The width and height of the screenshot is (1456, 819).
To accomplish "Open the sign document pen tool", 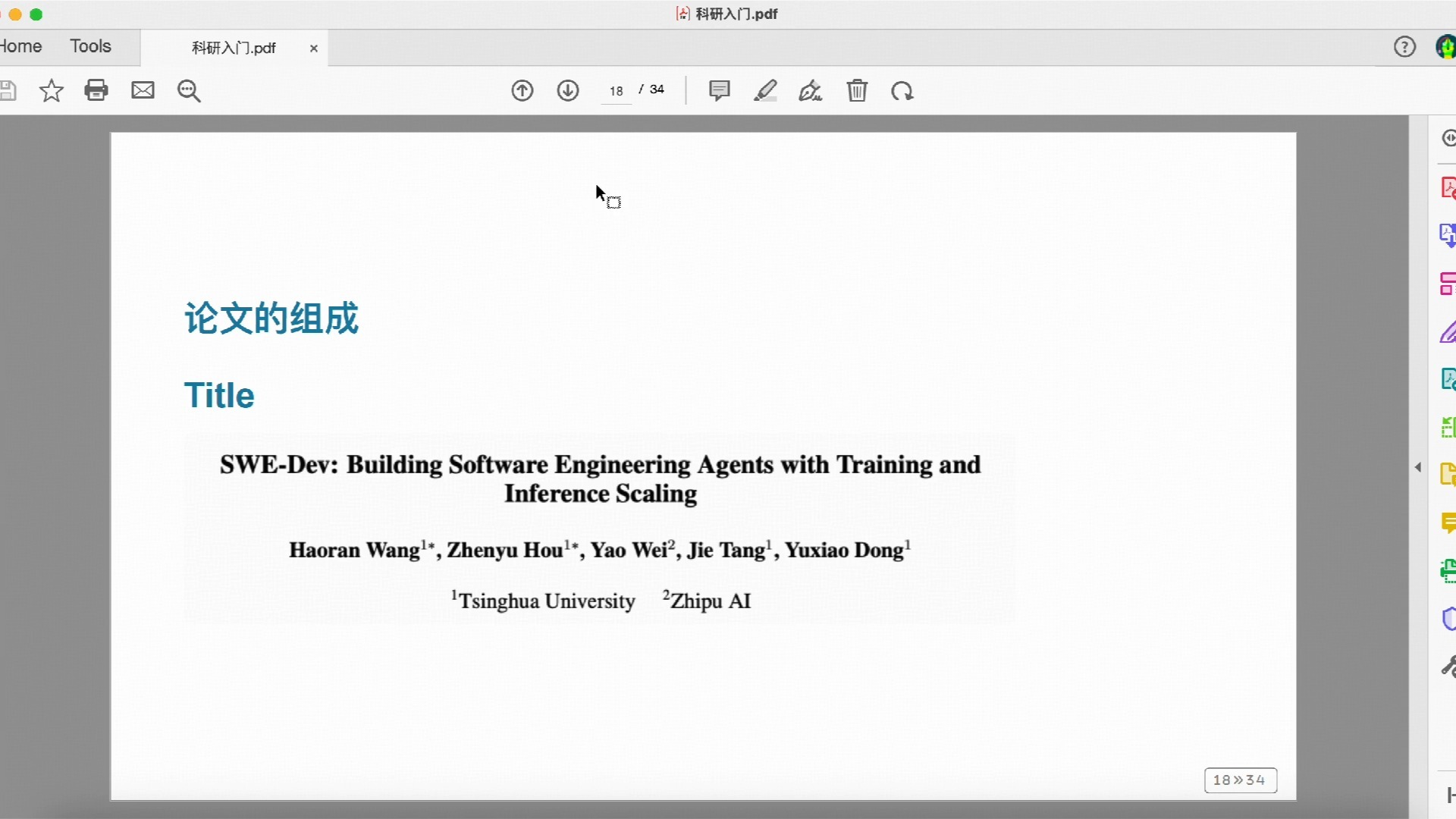I will pyautogui.click(x=811, y=91).
